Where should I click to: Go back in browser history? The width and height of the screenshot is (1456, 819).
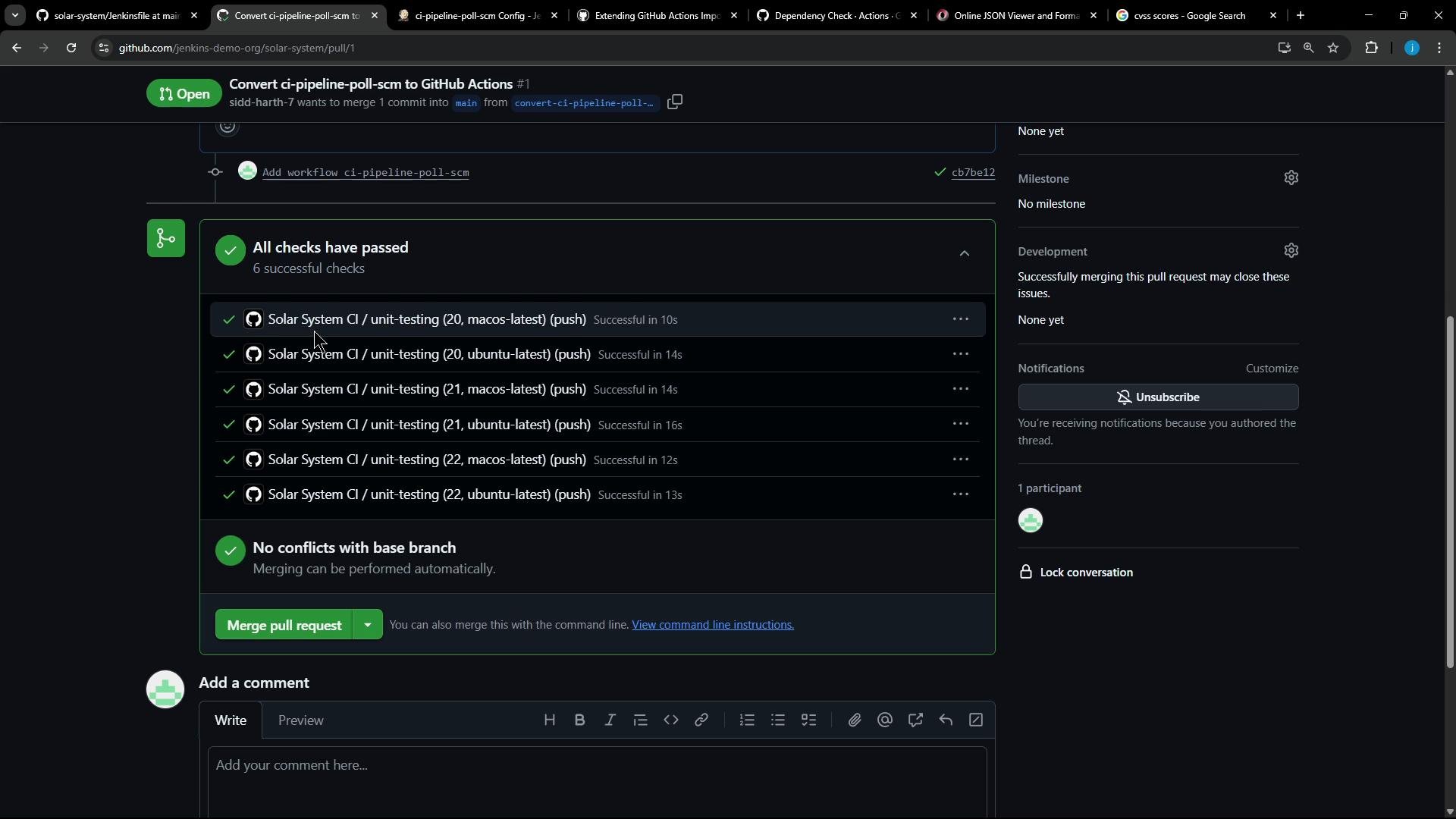17,48
